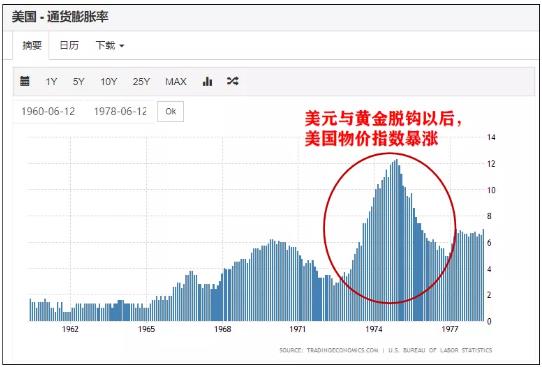The width and height of the screenshot is (542, 367).
Task: Open the calendar date picker icon
Action: (x=25, y=81)
